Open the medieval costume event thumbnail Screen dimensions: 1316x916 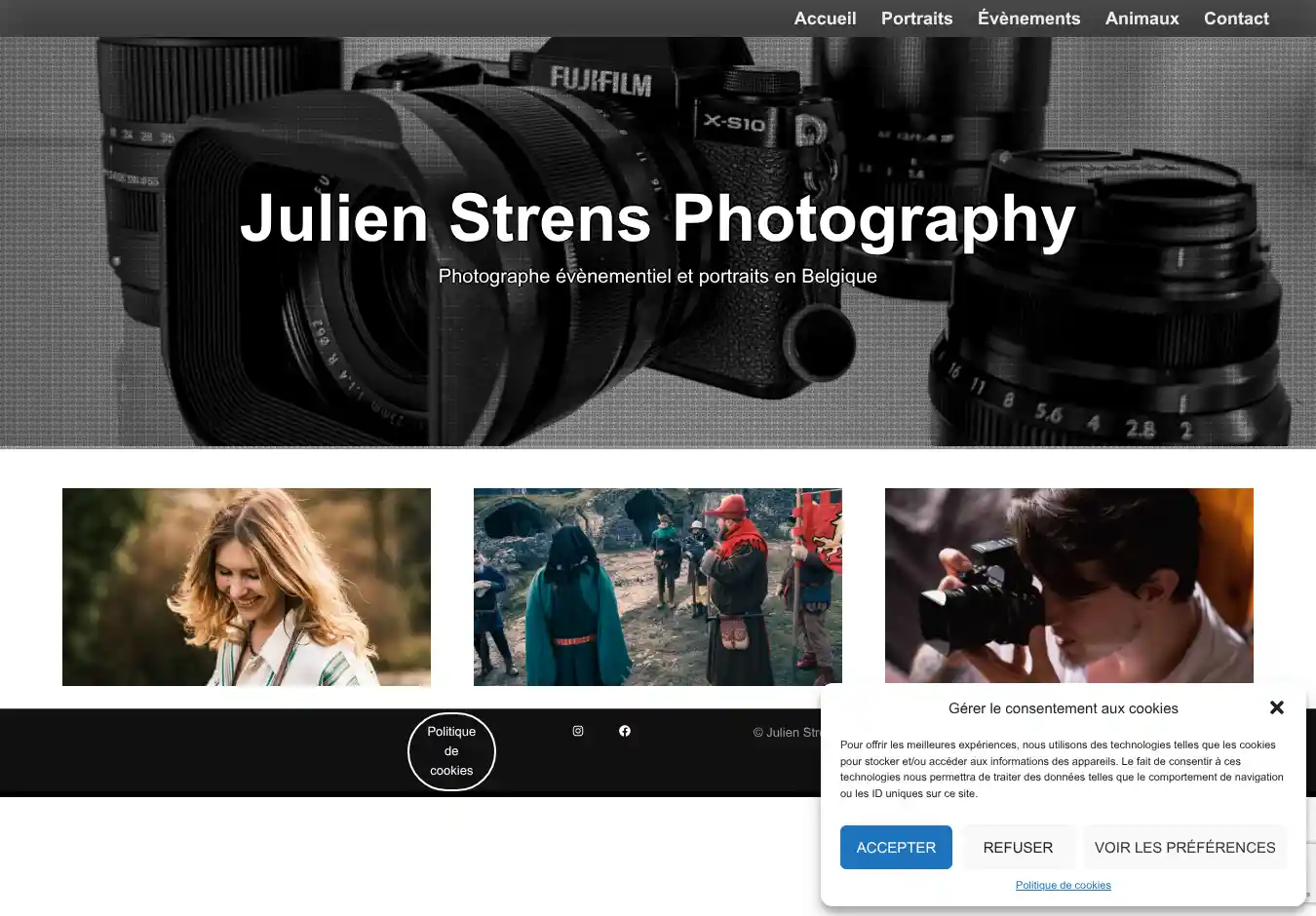click(658, 587)
